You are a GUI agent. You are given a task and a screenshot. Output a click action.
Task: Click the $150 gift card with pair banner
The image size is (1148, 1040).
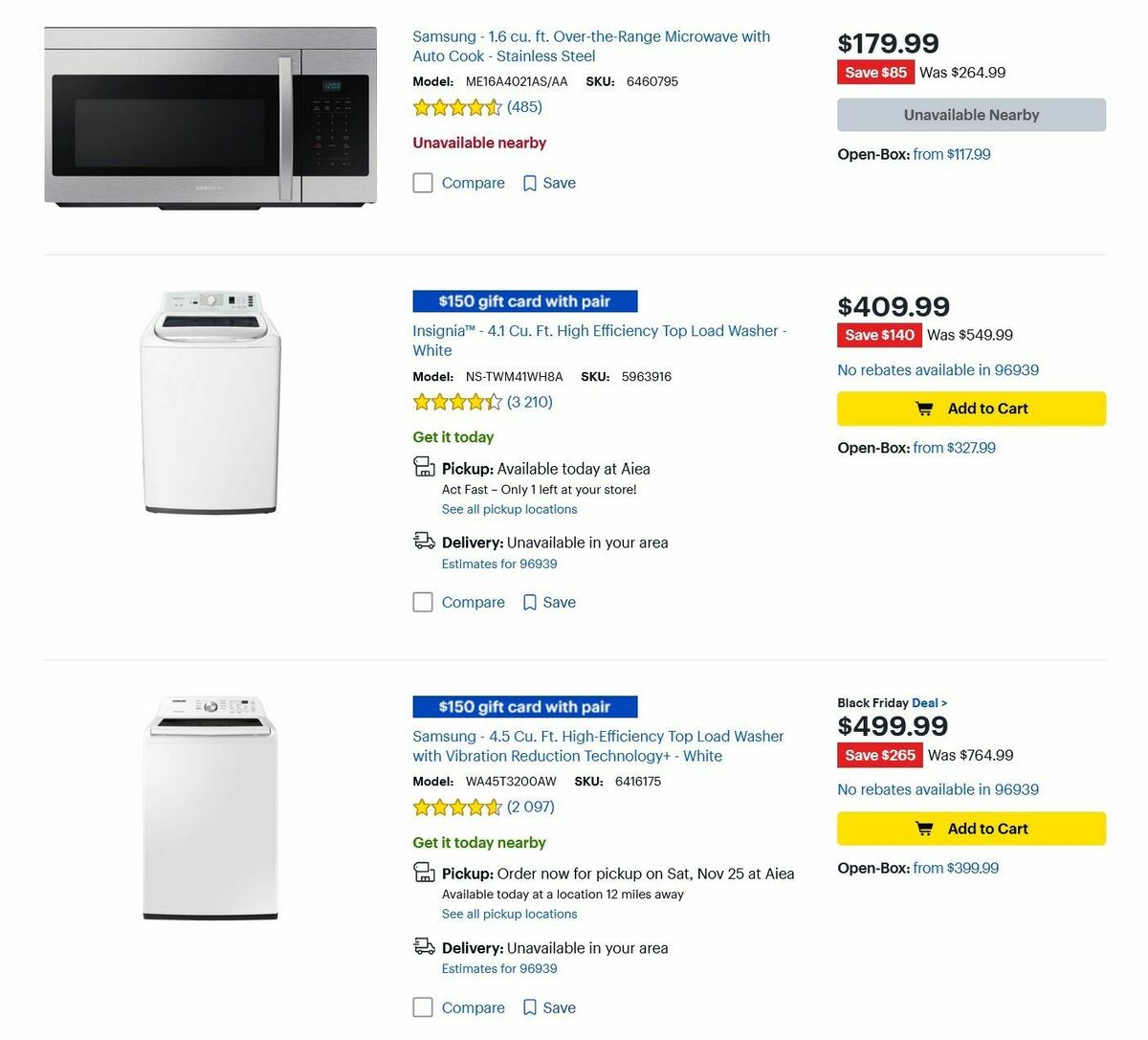tap(524, 300)
